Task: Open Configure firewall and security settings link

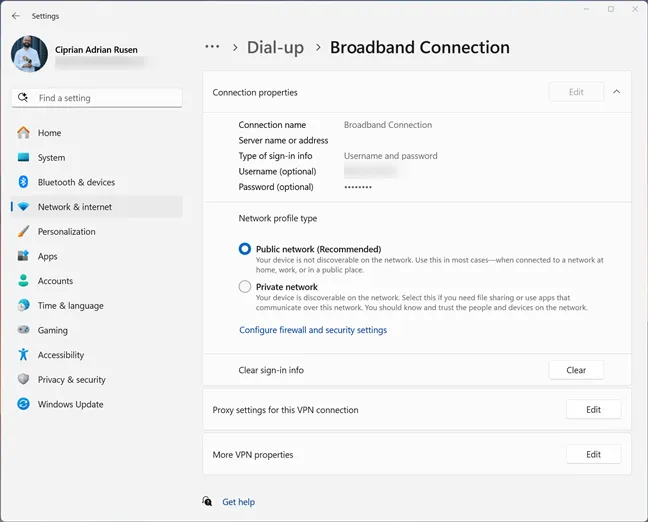Action: (313, 330)
